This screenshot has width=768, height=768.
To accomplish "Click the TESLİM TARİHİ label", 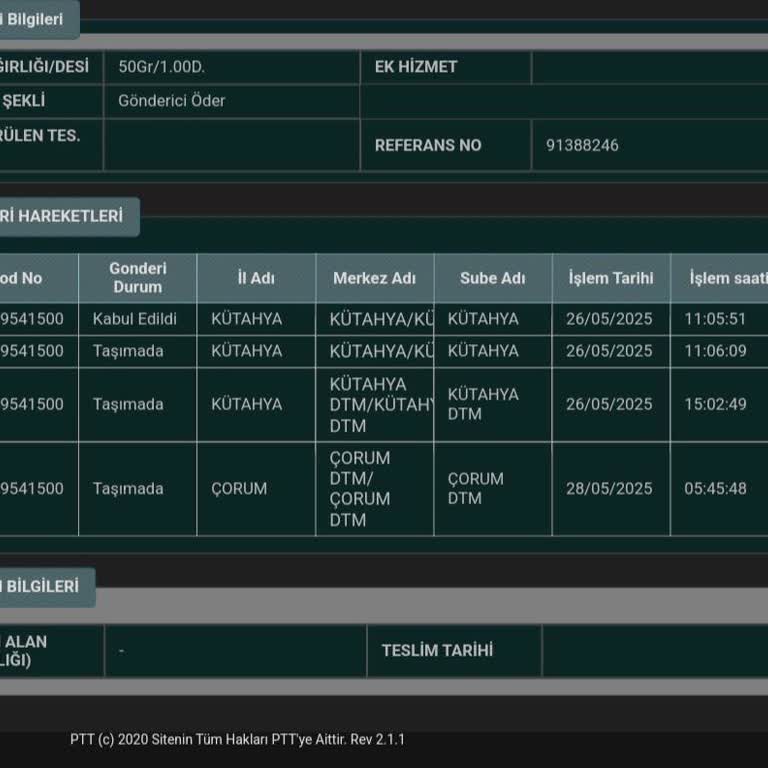I will [x=437, y=650].
